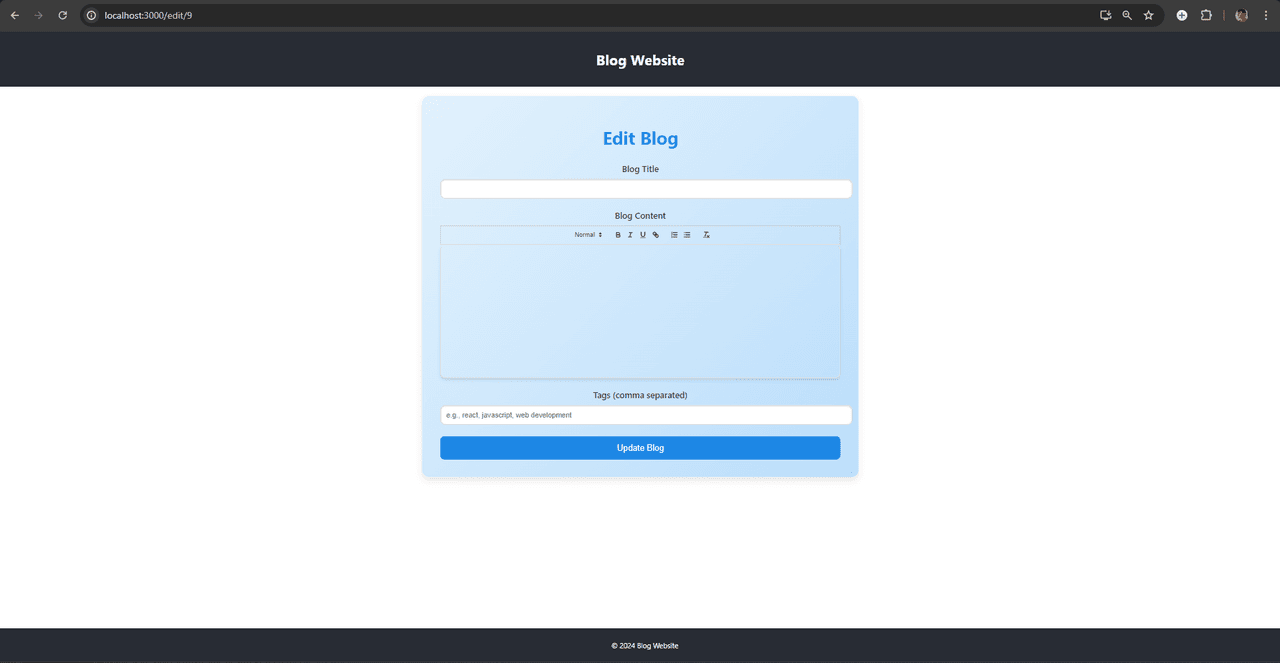Click the Blog Content label

pos(640,216)
